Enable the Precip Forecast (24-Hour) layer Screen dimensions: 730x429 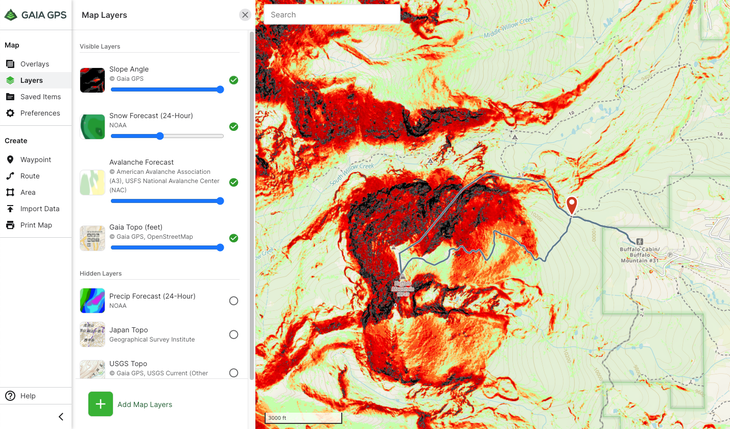(x=233, y=301)
